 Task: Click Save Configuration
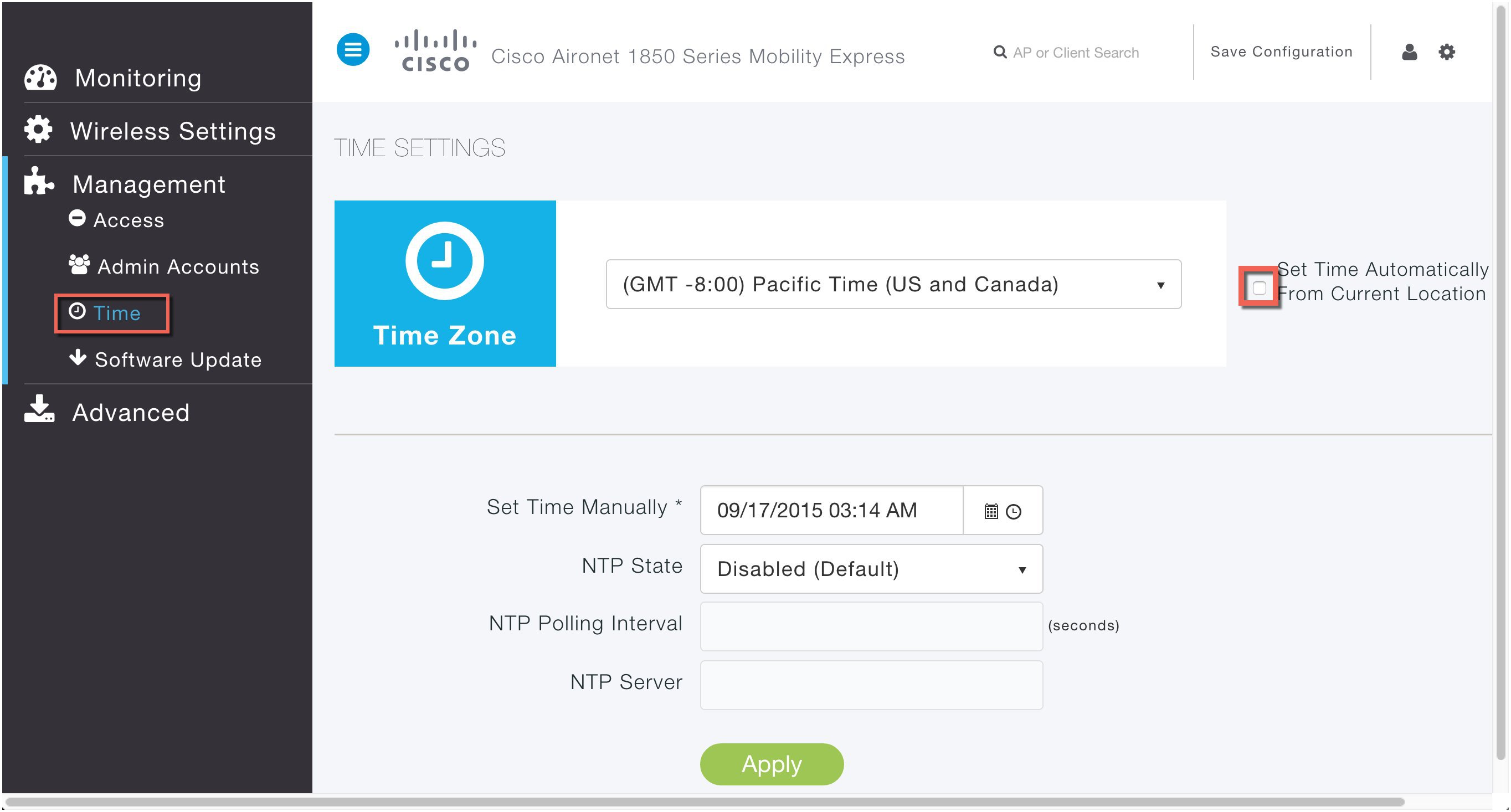(x=1281, y=52)
